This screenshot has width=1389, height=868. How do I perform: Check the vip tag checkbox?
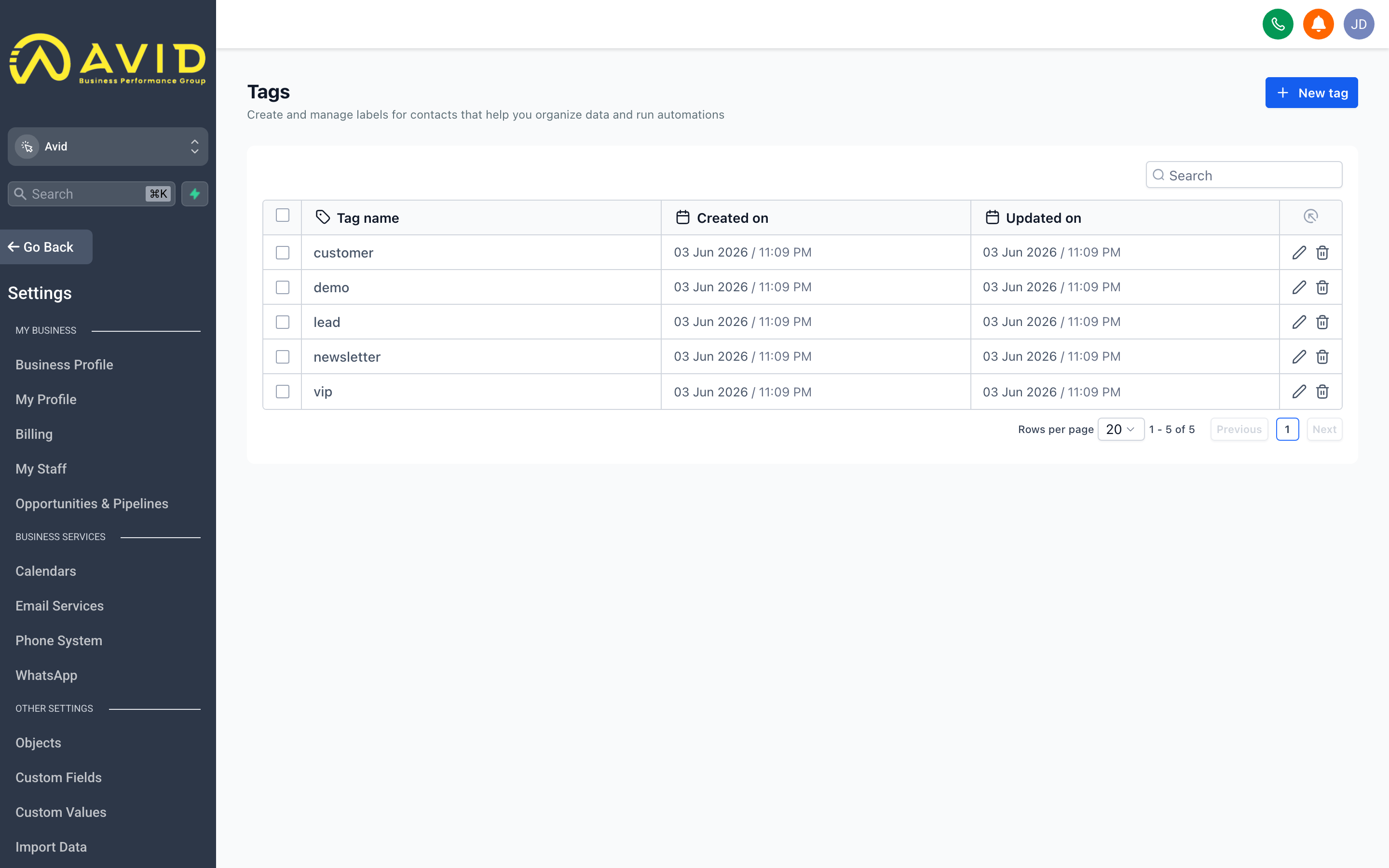pyautogui.click(x=283, y=392)
